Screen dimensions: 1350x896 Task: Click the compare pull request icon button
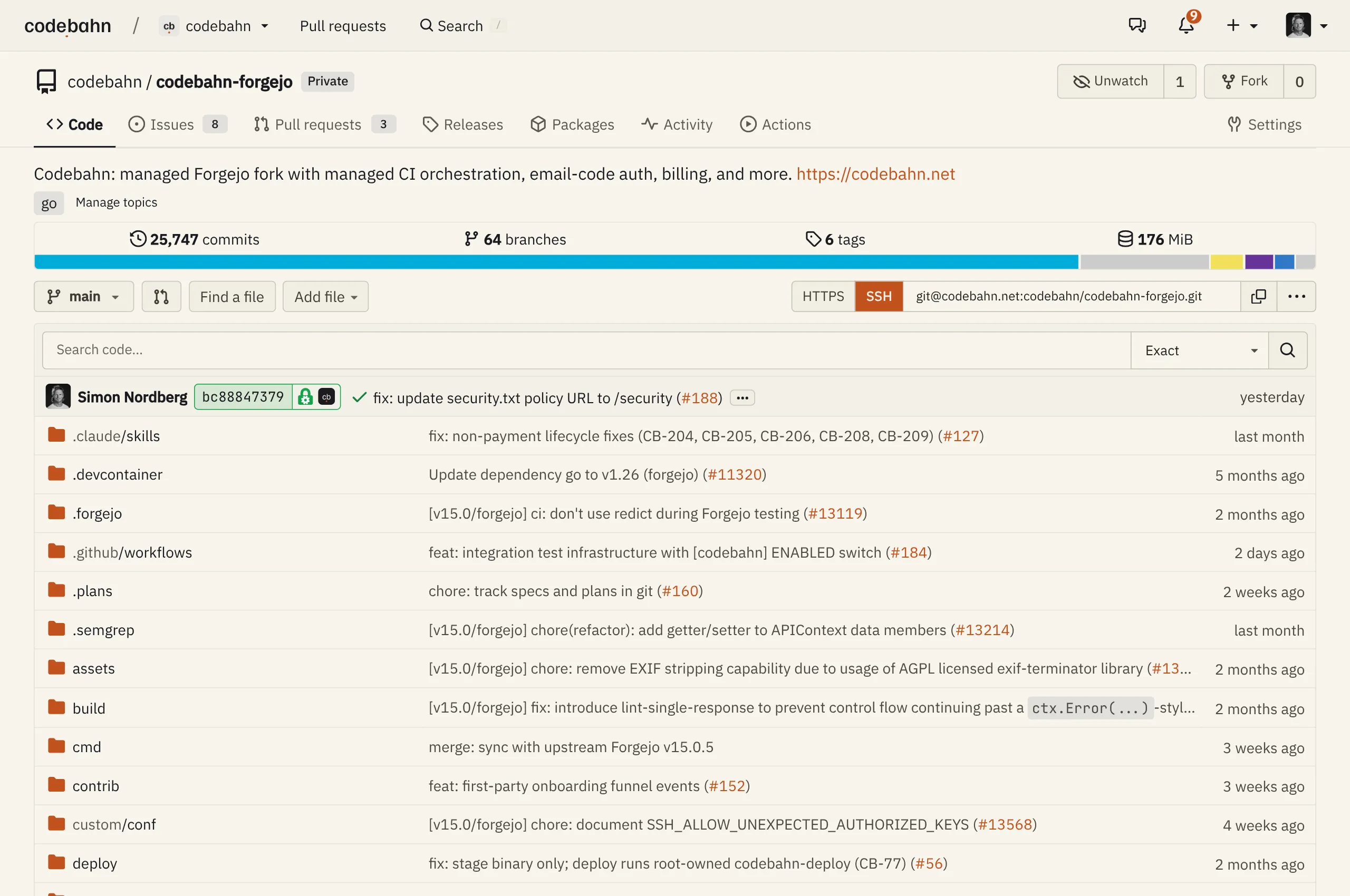click(x=161, y=297)
